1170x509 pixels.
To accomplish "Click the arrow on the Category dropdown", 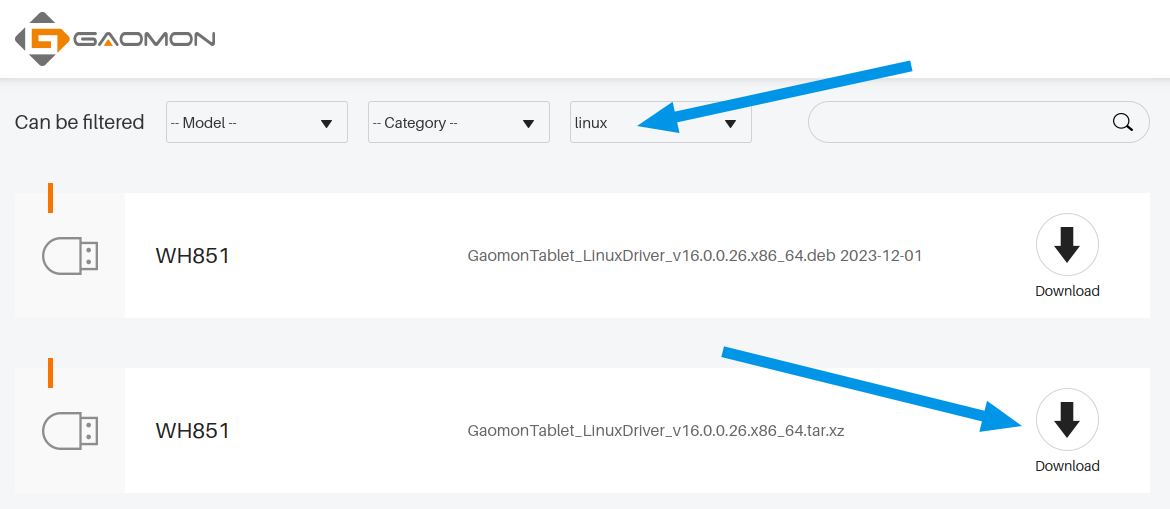I will [528, 124].
